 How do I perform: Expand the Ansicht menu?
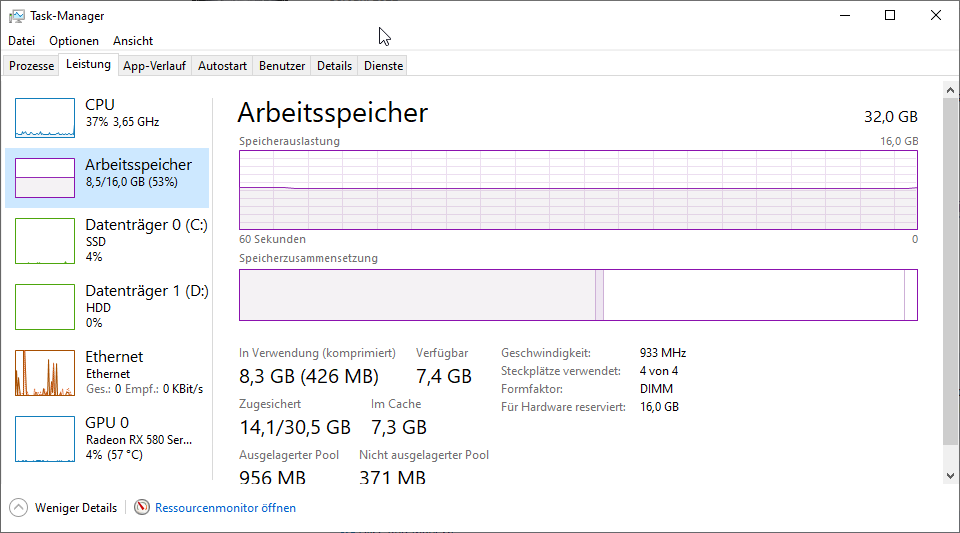pyautogui.click(x=133, y=41)
